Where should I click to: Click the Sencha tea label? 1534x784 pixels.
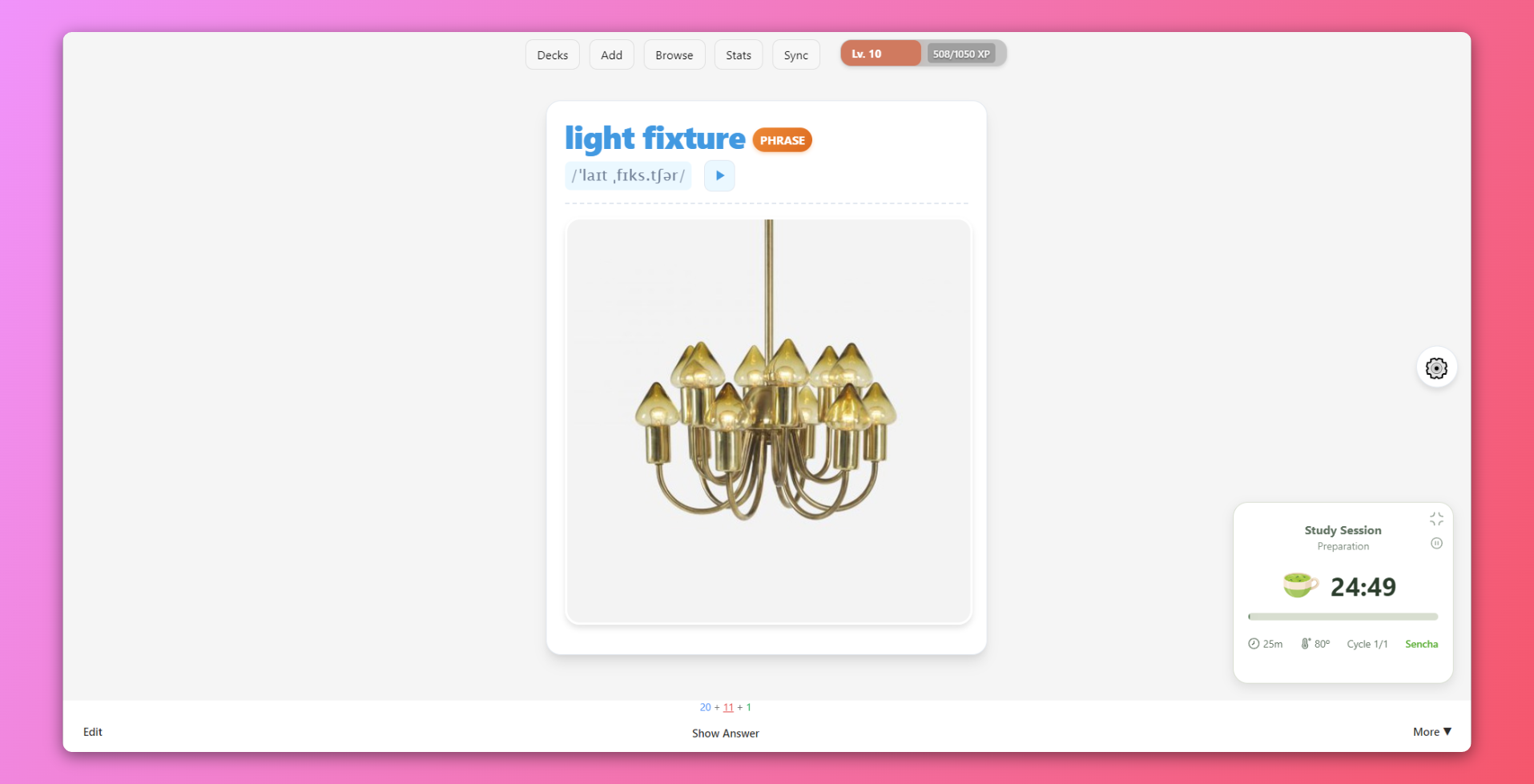(x=1421, y=644)
